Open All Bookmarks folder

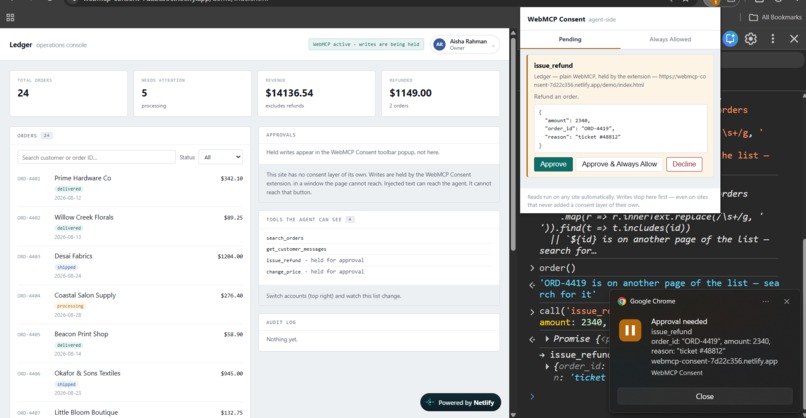pyautogui.click(x=775, y=17)
